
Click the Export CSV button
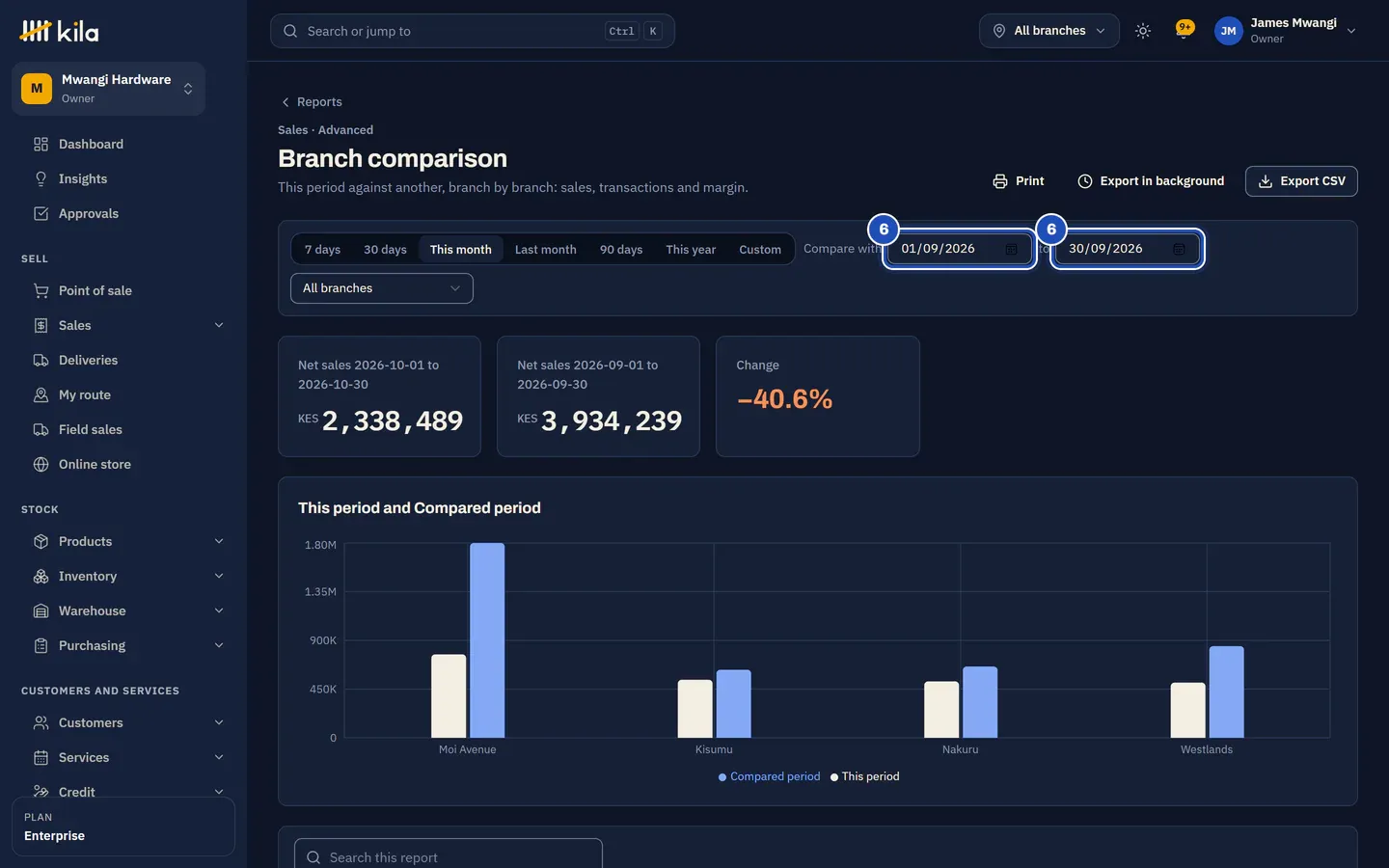point(1301,181)
